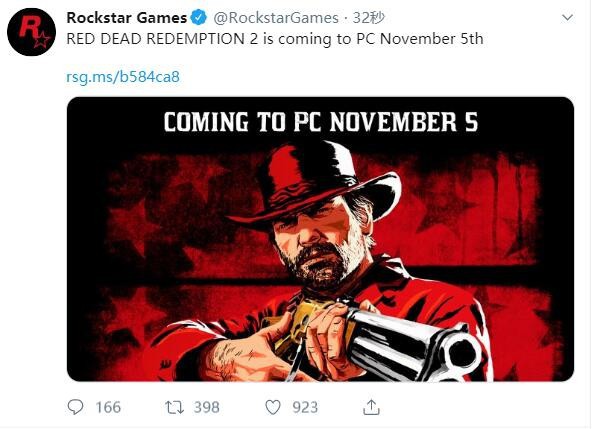Viewport: 599px width, 429px height.
Task: Click the COMING TO PC NOVEMBER 5 banner
Action: click(321, 122)
